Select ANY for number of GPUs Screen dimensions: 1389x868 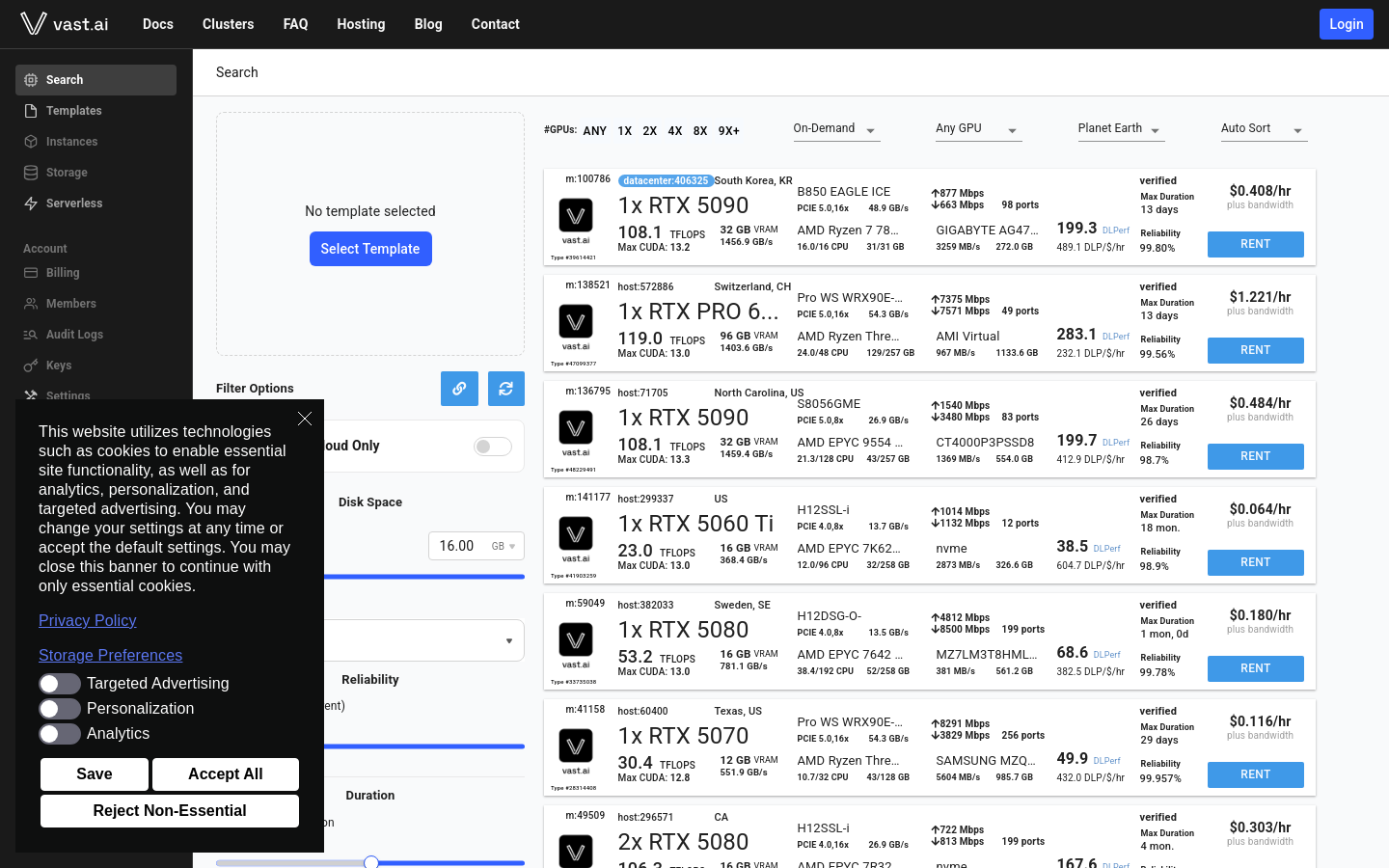point(595,131)
